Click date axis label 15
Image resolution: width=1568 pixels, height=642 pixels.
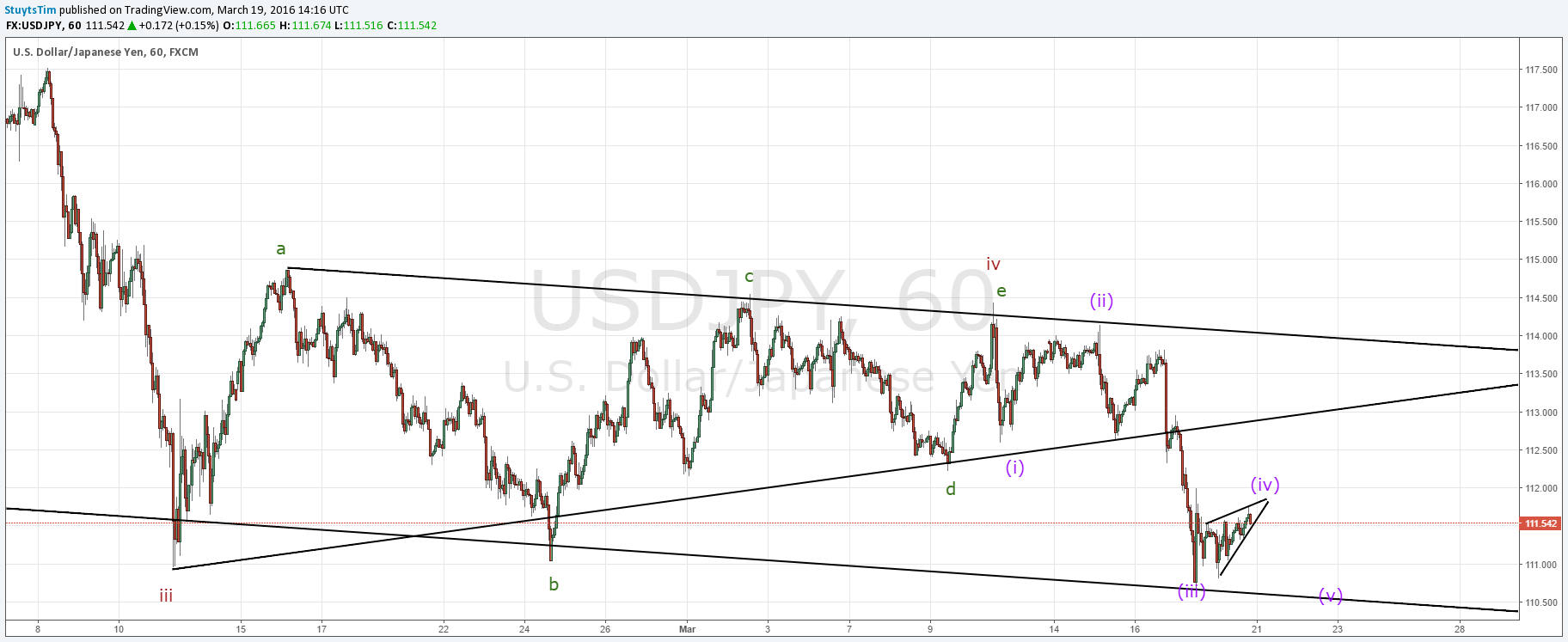tap(242, 629)
